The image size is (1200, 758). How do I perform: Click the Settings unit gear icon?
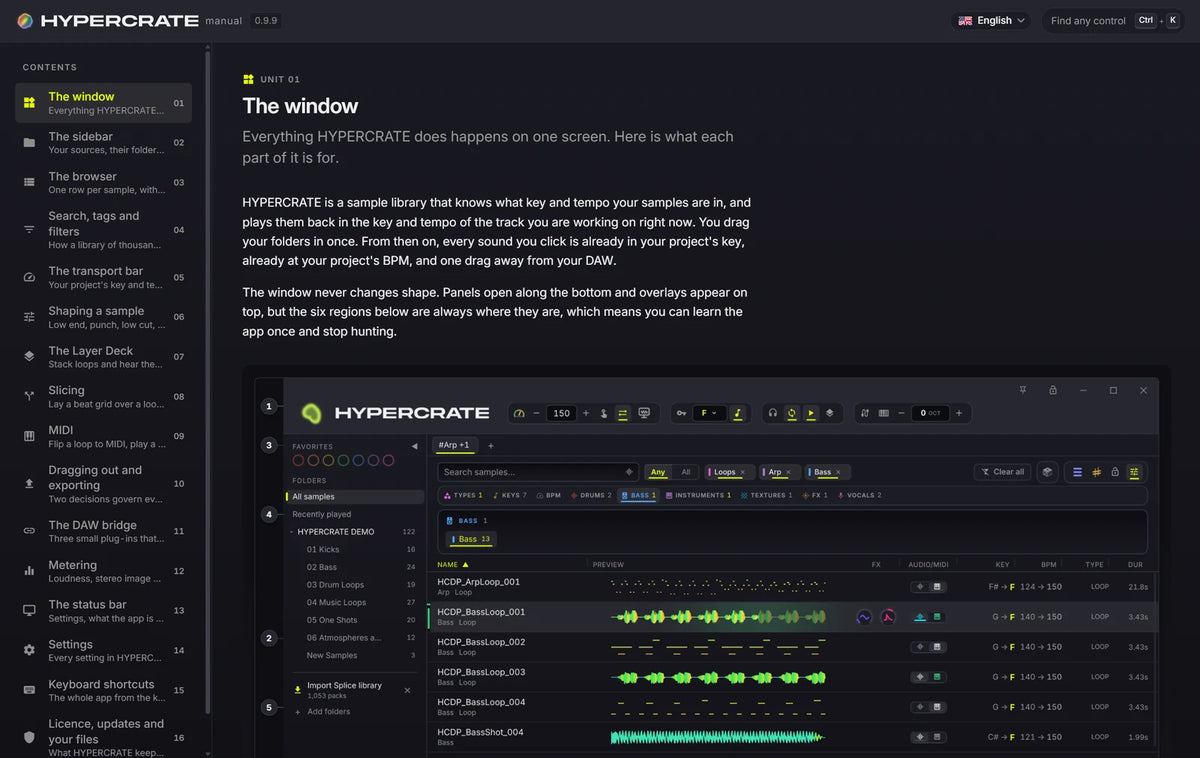[x=29, y=650]
